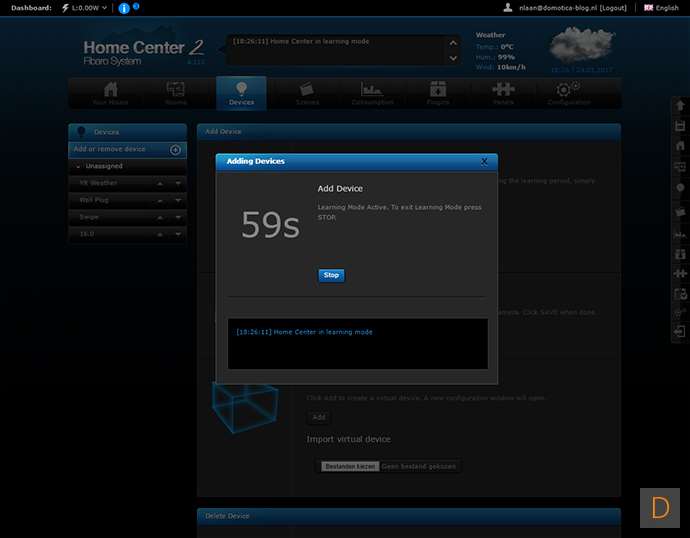Open the Your House tab
The height and width of the screenshot is (538, 690).
[110, 94]
